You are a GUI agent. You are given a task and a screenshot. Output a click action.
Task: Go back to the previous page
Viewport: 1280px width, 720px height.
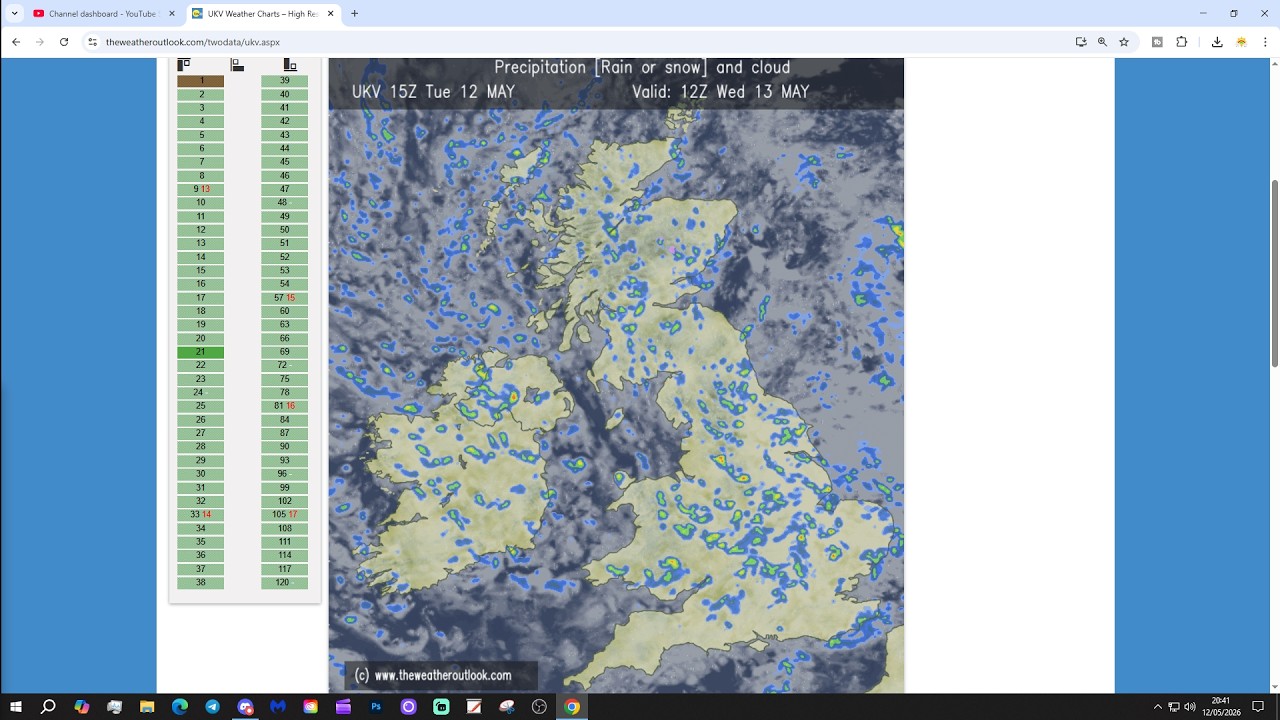pyautogui.click(x=16, y=42)
